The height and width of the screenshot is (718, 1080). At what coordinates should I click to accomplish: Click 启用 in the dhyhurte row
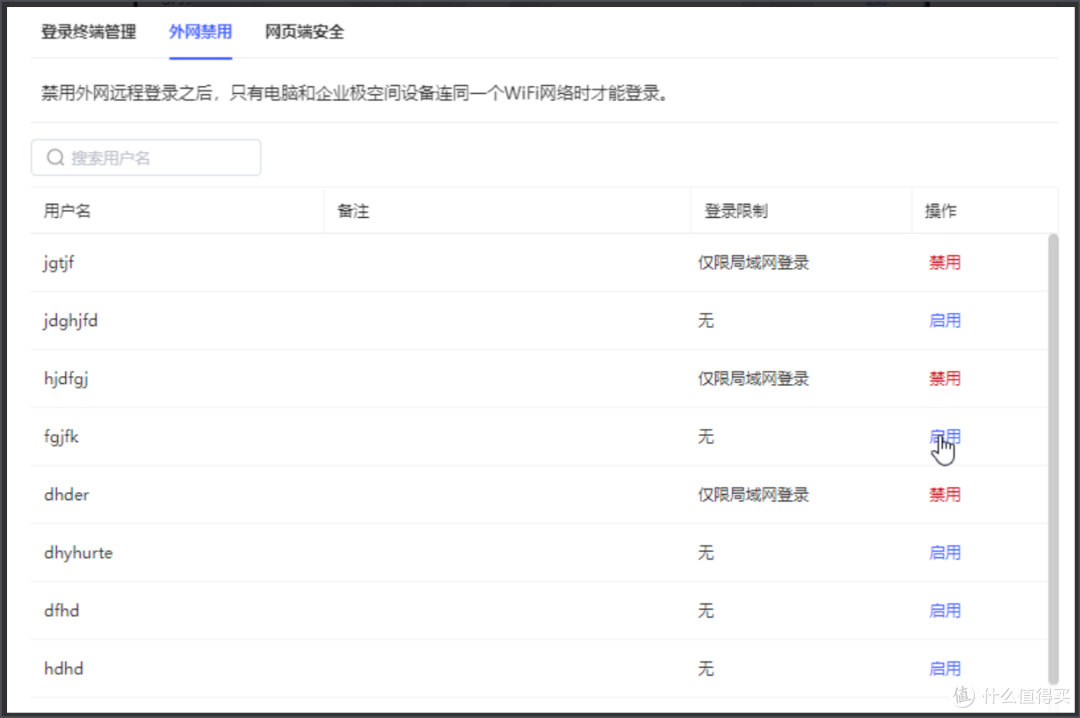click(x=944, y=553)
